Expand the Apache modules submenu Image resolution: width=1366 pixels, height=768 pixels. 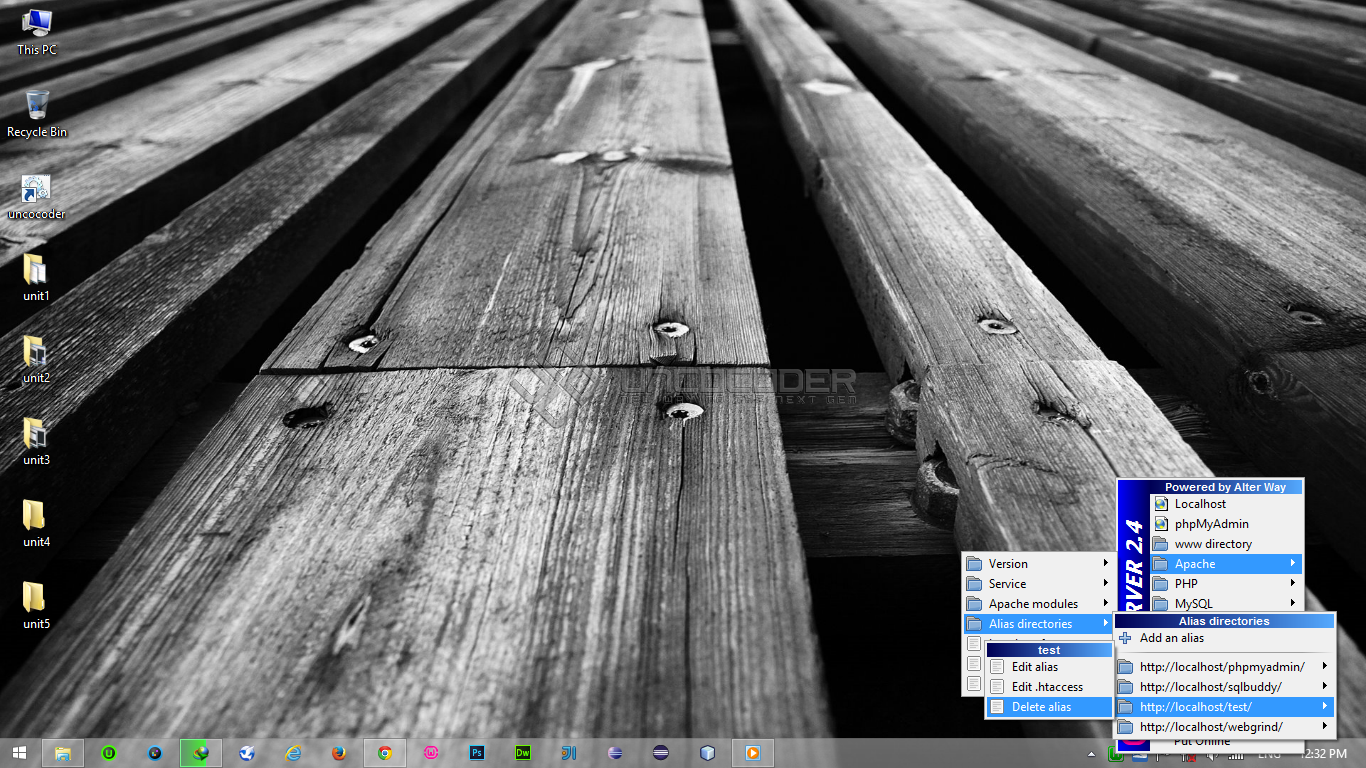point(1038,604)
